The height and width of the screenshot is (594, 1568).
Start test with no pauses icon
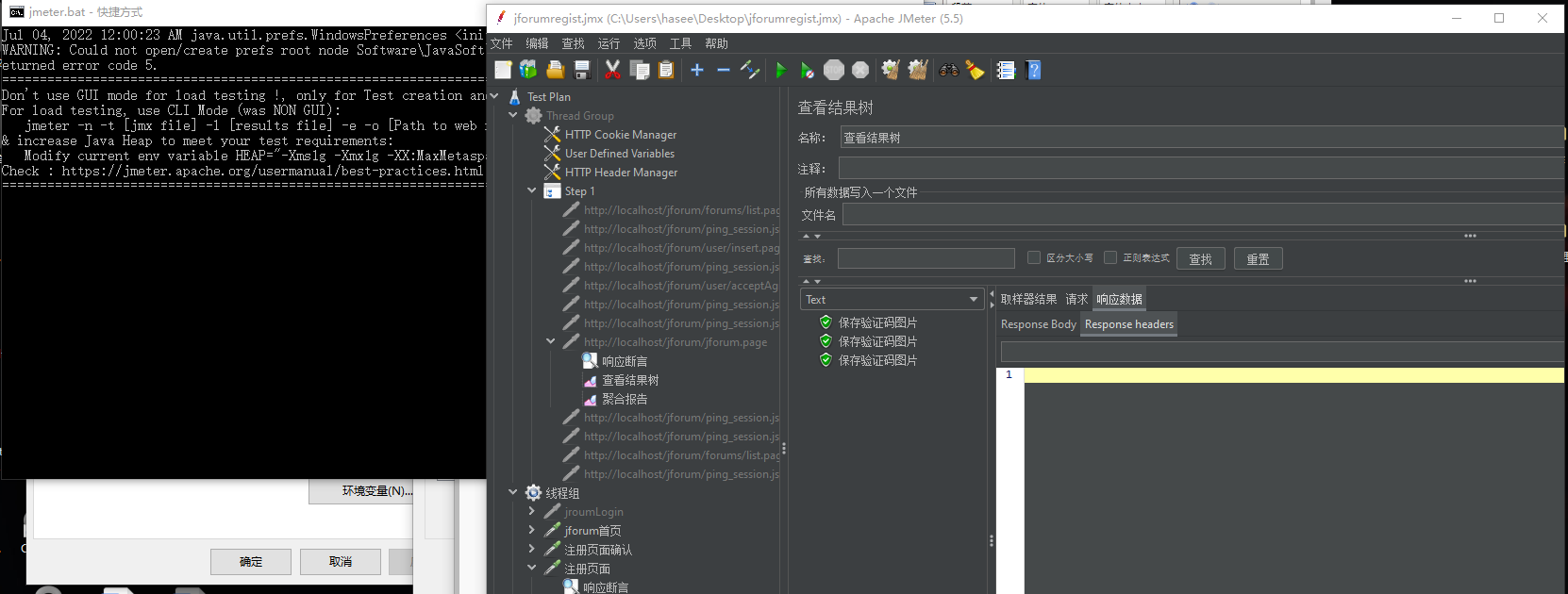pos(807,70)
